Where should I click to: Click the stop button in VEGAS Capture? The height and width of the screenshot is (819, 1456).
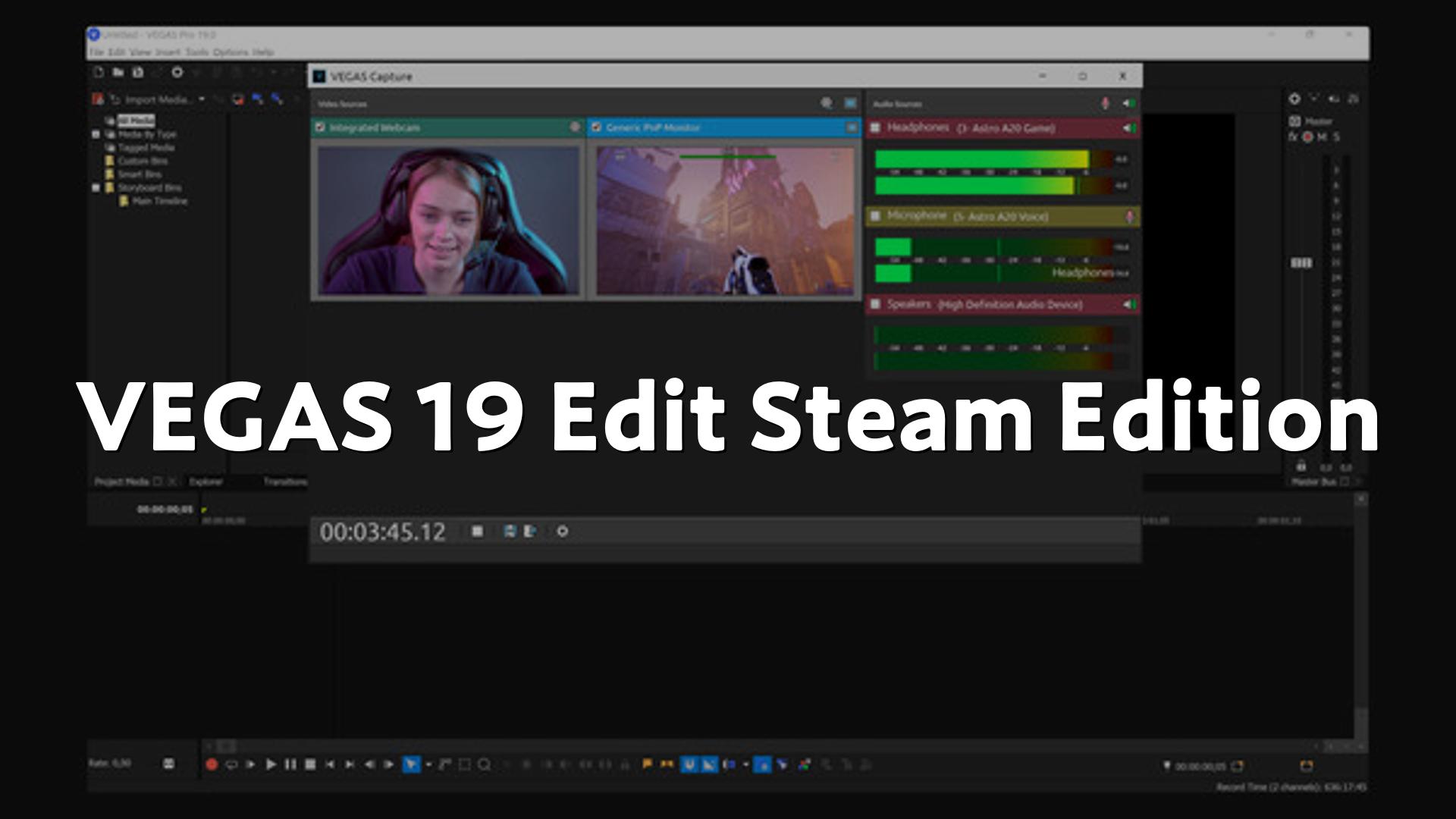[477, 532]
